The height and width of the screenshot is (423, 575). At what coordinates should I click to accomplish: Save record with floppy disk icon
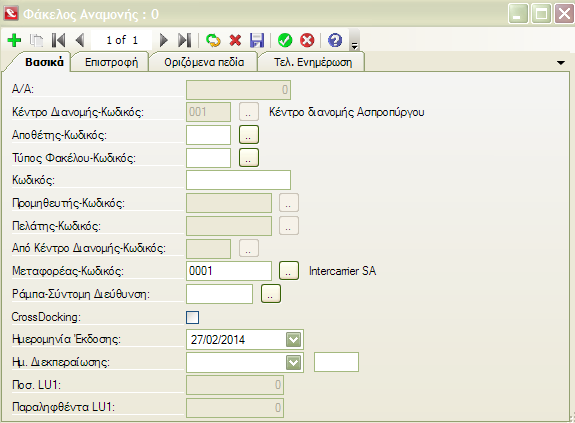pyautogui.click(x=257, y=40)
